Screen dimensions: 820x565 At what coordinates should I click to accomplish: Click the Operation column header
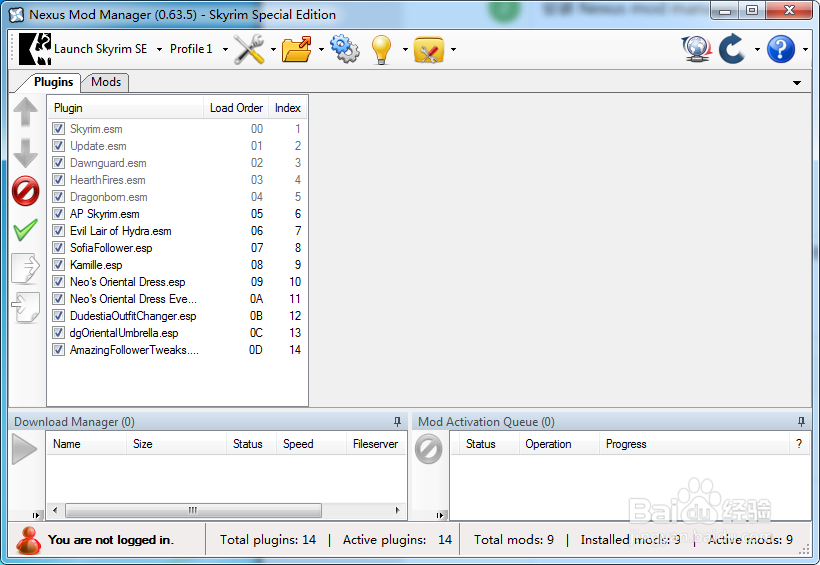tap(559, 444)
